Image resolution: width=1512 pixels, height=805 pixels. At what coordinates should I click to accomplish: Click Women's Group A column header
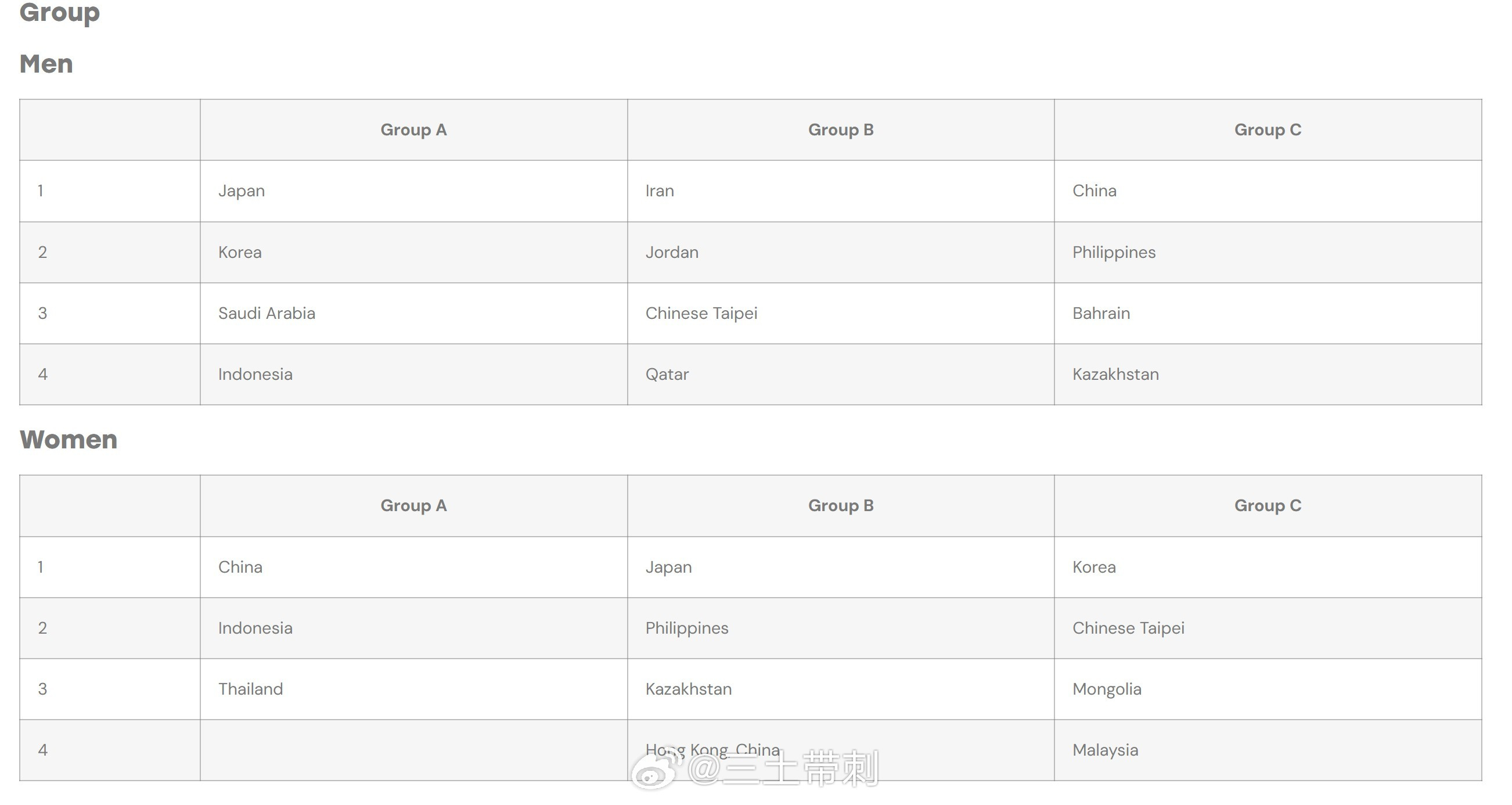(x=414, y=505)
